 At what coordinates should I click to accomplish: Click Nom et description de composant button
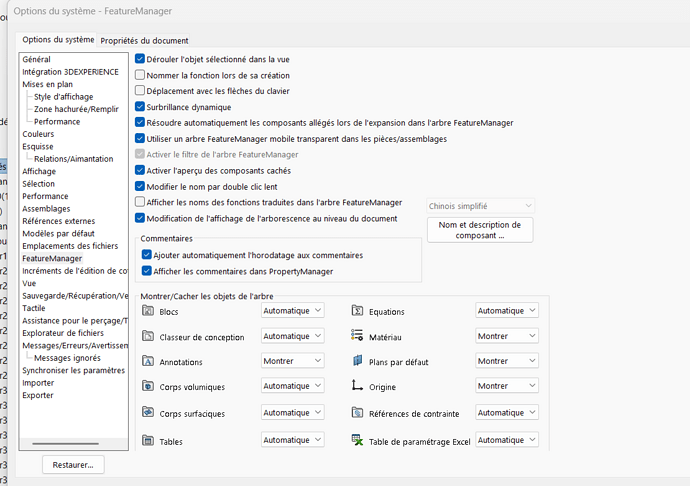(480, 230)
